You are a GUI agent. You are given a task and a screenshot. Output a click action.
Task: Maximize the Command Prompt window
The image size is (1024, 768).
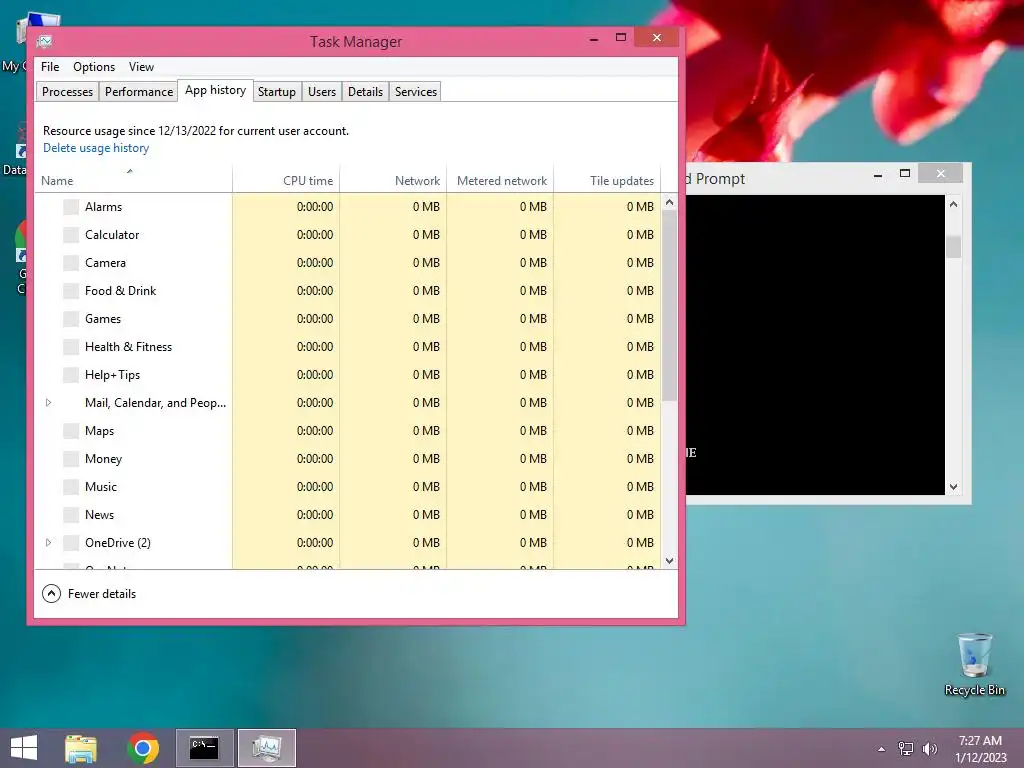point(904,174)
